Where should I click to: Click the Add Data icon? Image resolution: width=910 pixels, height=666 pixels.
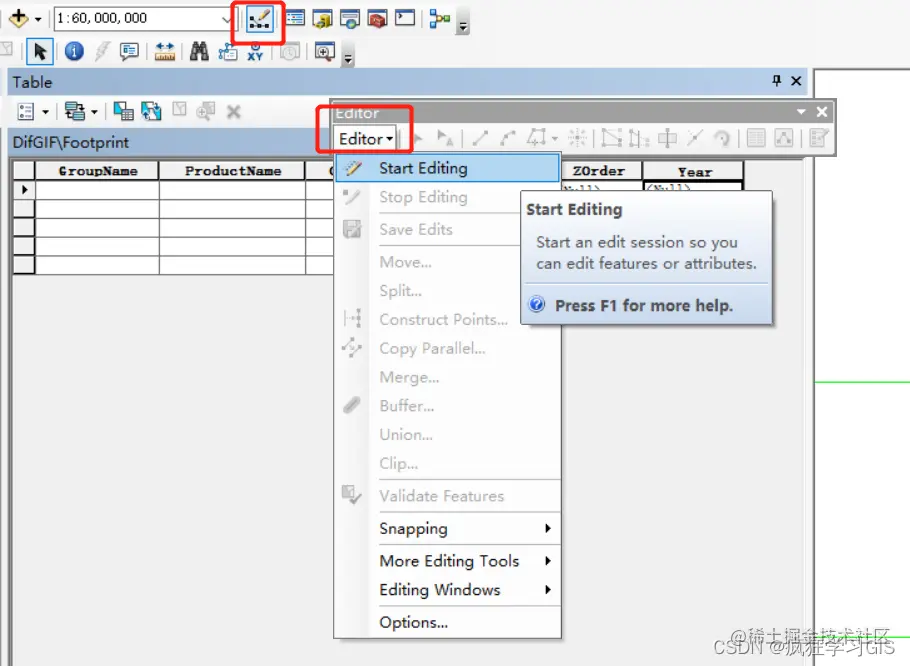pyautogui.click(x=19, y=19)
